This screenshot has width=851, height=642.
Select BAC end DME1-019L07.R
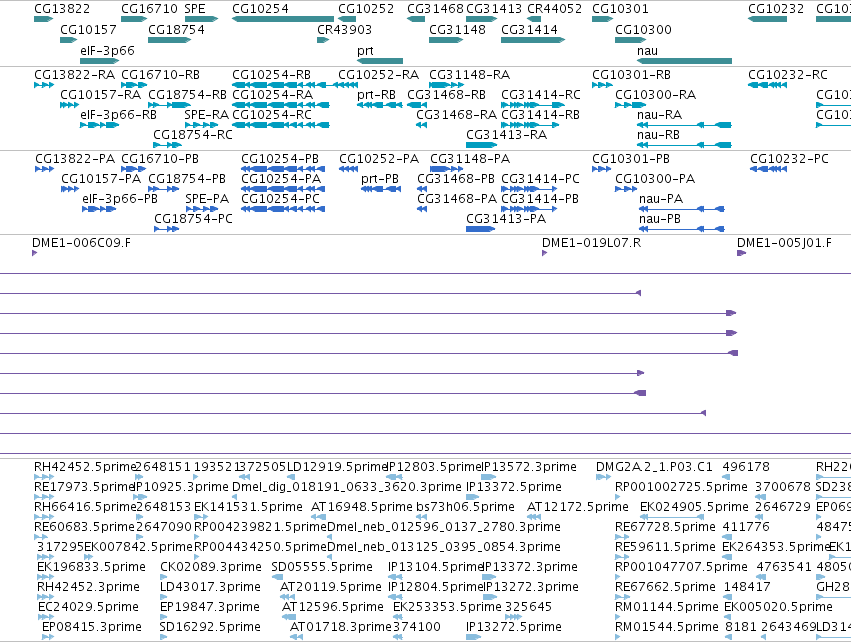(x=592, y=243)
